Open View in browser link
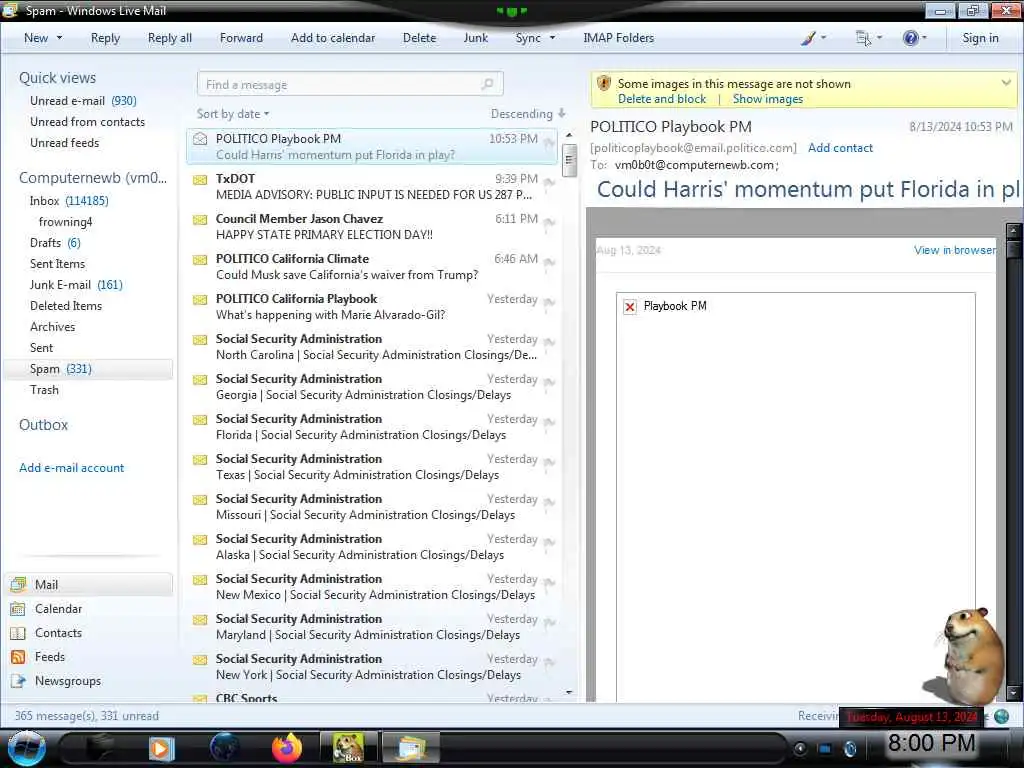 [x=955, y=250]
